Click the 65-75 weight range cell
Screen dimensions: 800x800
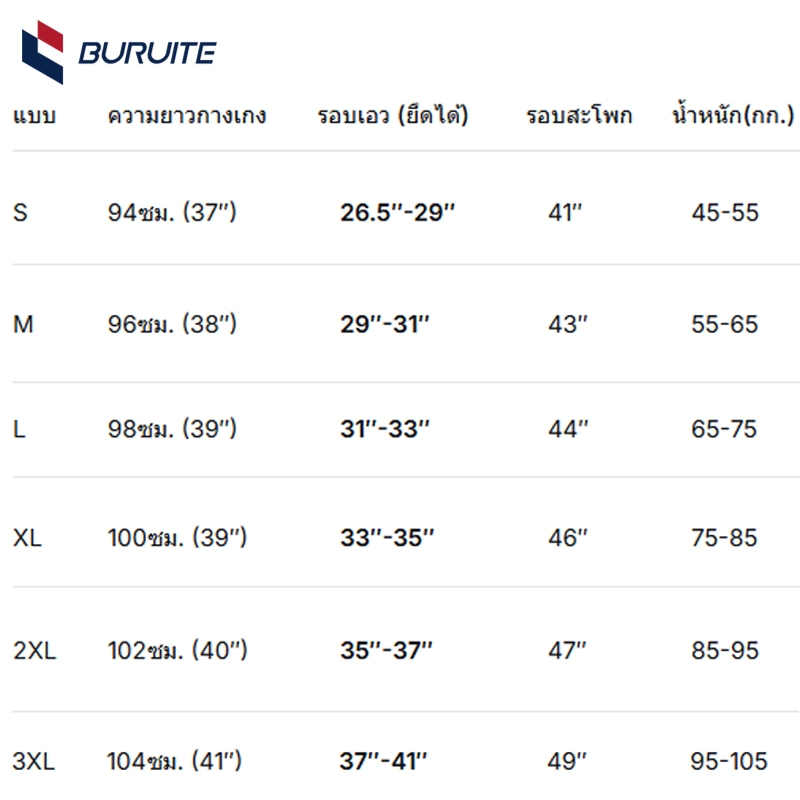pyautogui.click(x=725, y=430)
